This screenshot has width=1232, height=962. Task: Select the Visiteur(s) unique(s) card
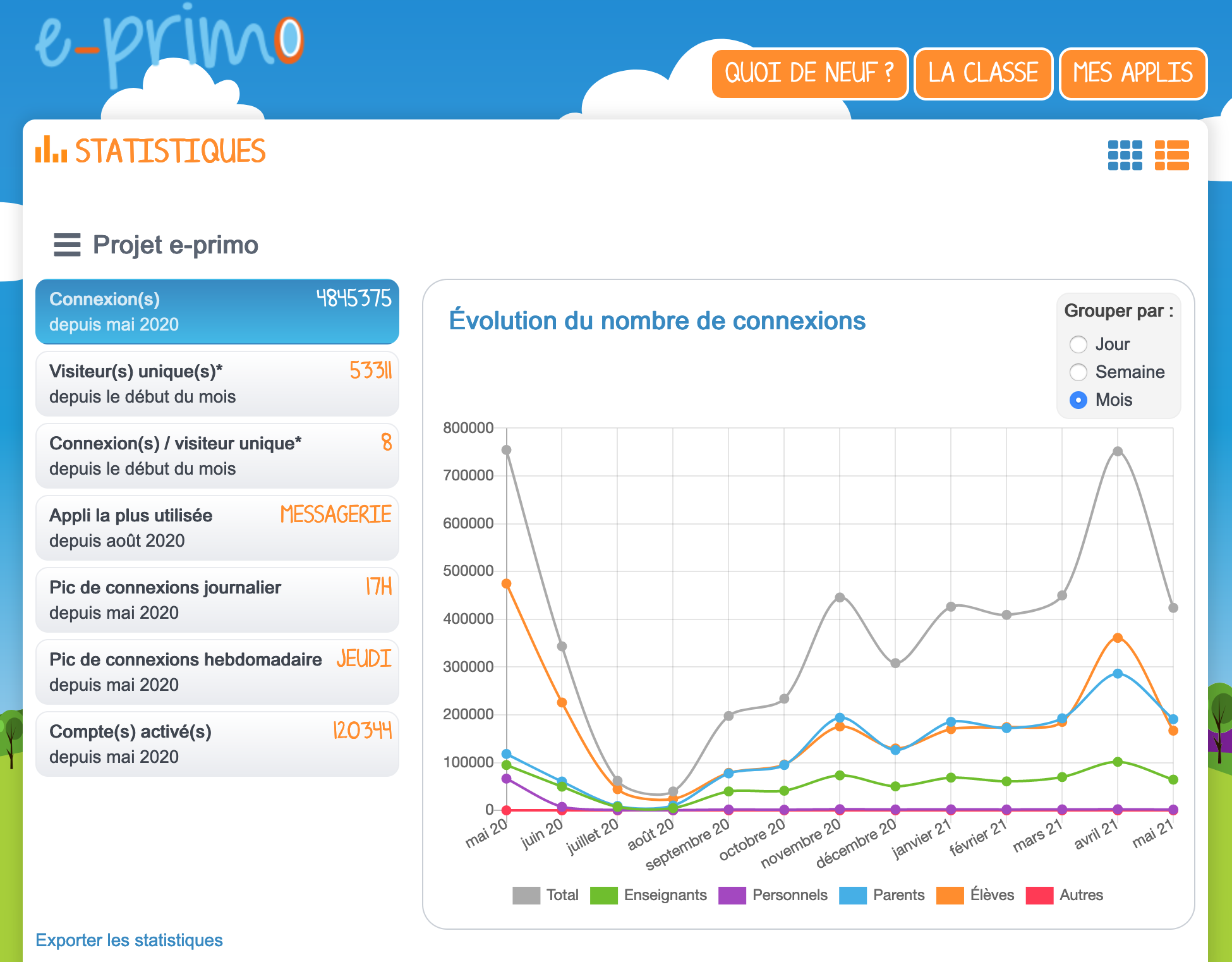(217, 384)
